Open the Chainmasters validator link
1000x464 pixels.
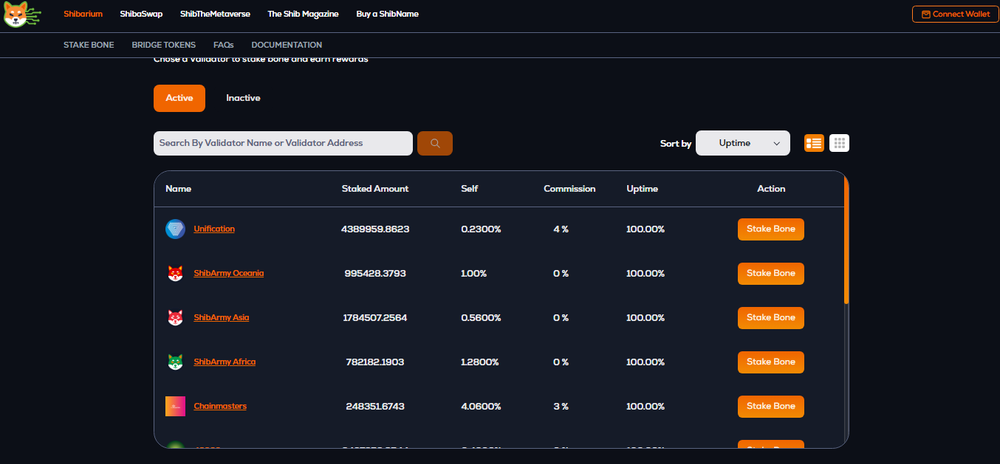point(220,407)
